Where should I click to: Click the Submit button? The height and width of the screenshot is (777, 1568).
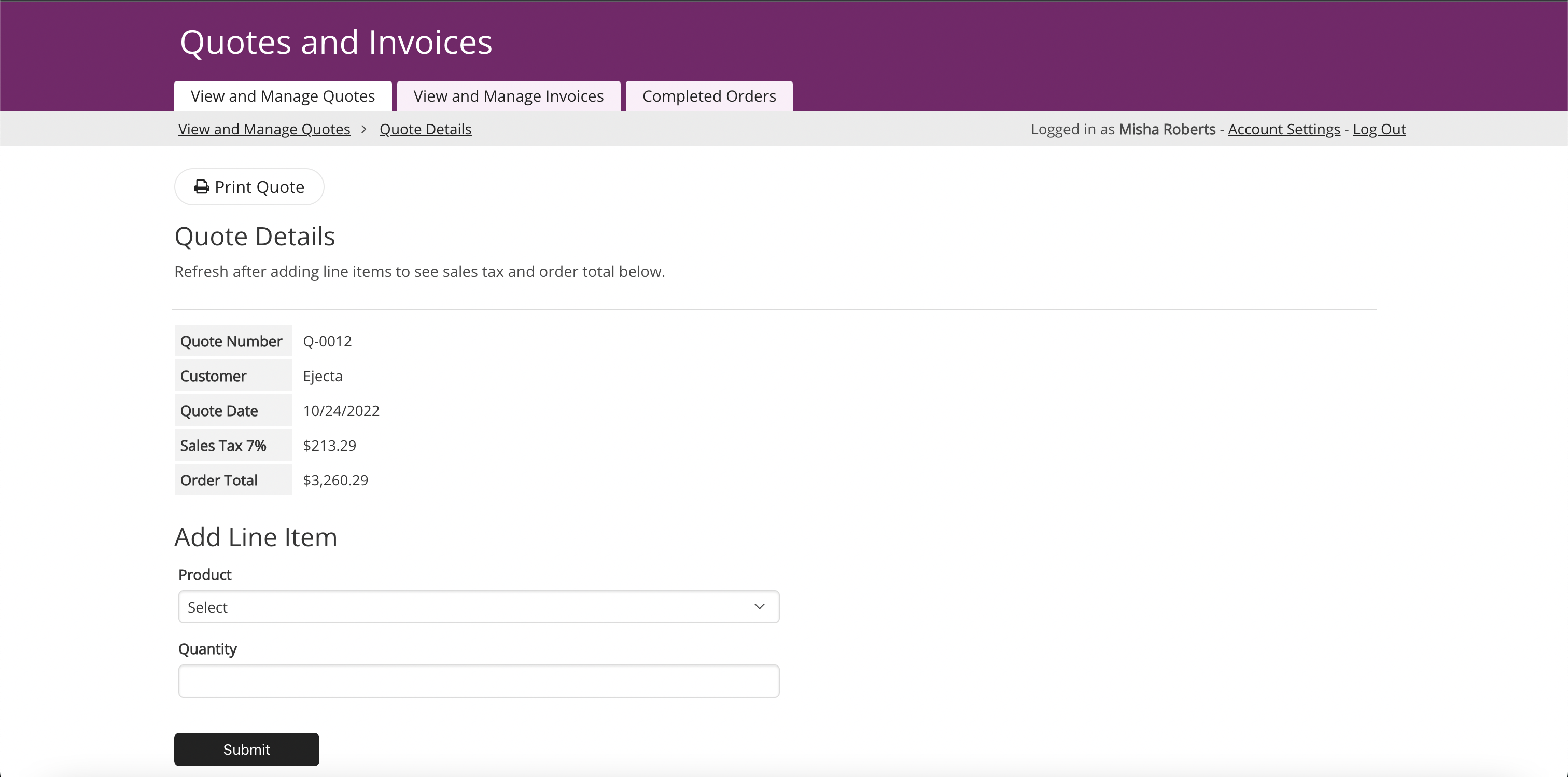pos(246,749)
